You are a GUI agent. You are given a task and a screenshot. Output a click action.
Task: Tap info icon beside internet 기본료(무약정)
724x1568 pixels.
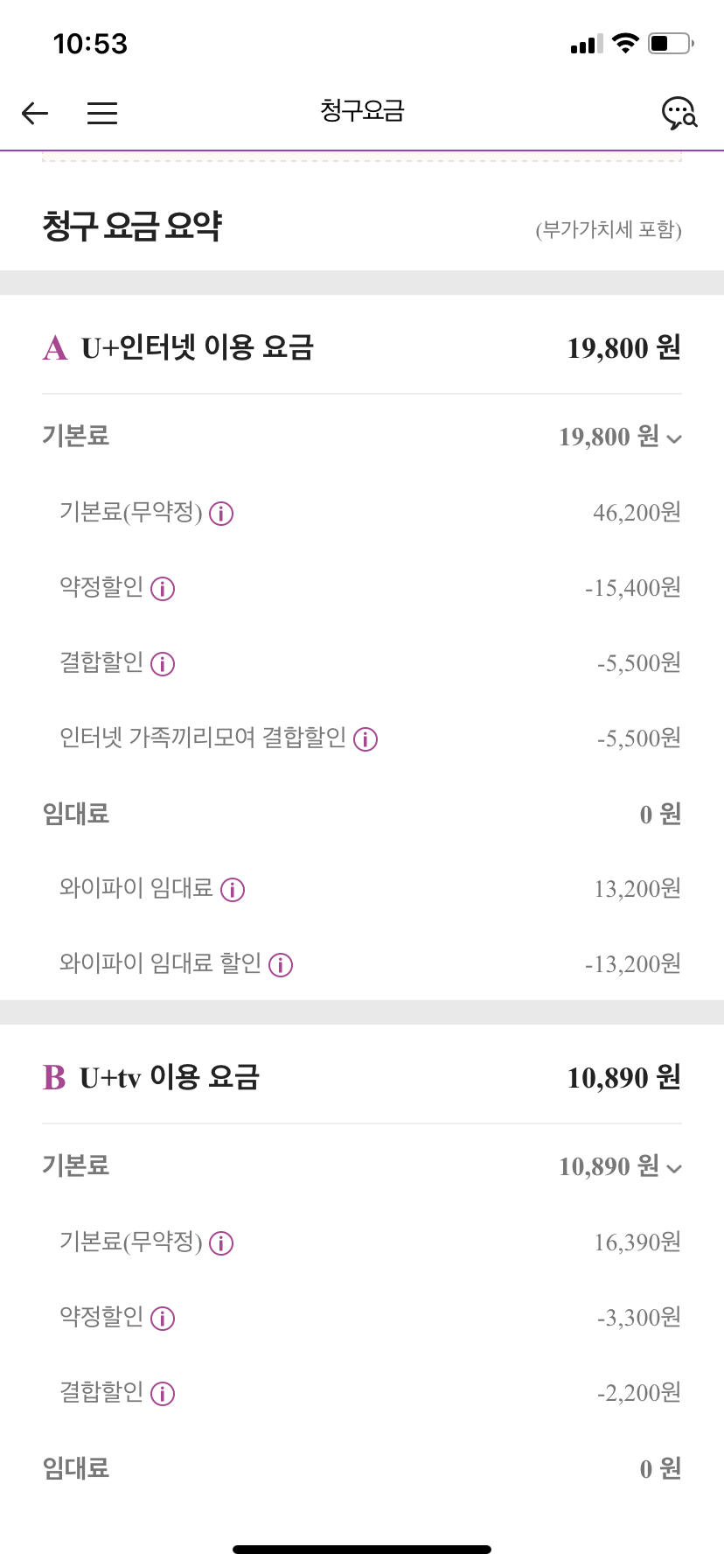point(221,514)
